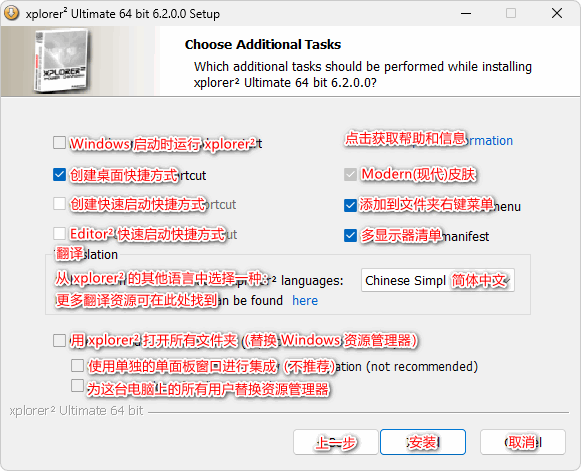Close the setup window

[x=557, y=13]
